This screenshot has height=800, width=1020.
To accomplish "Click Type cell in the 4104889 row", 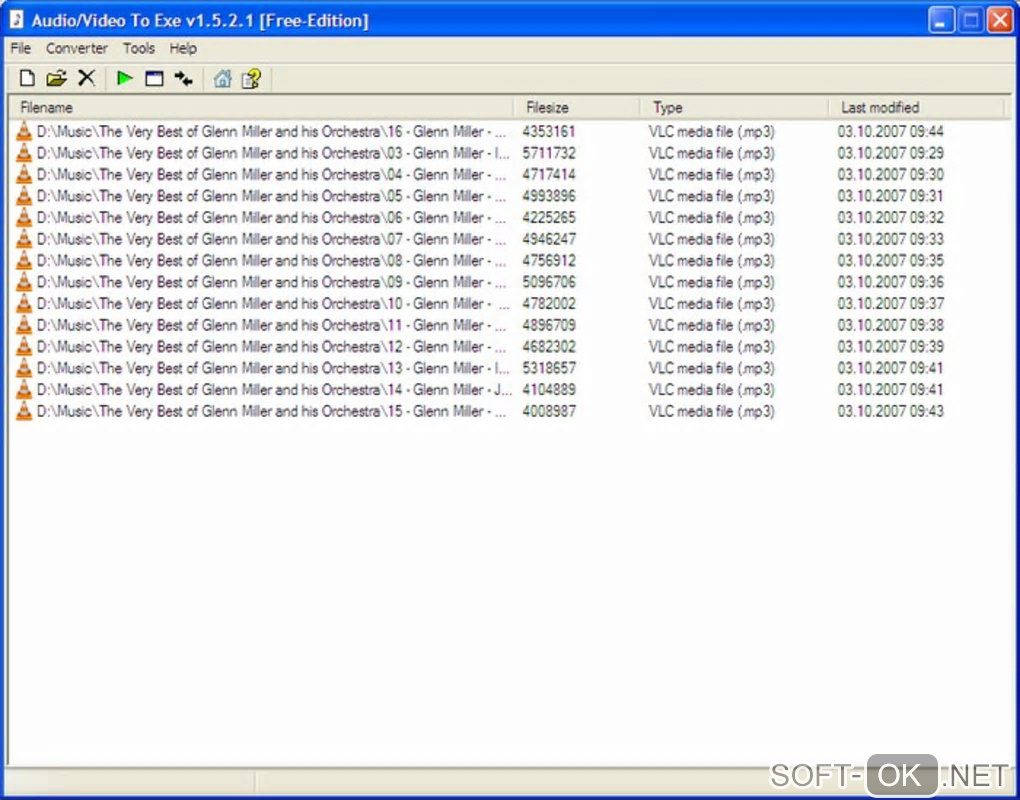I will (x=712, y=389).
